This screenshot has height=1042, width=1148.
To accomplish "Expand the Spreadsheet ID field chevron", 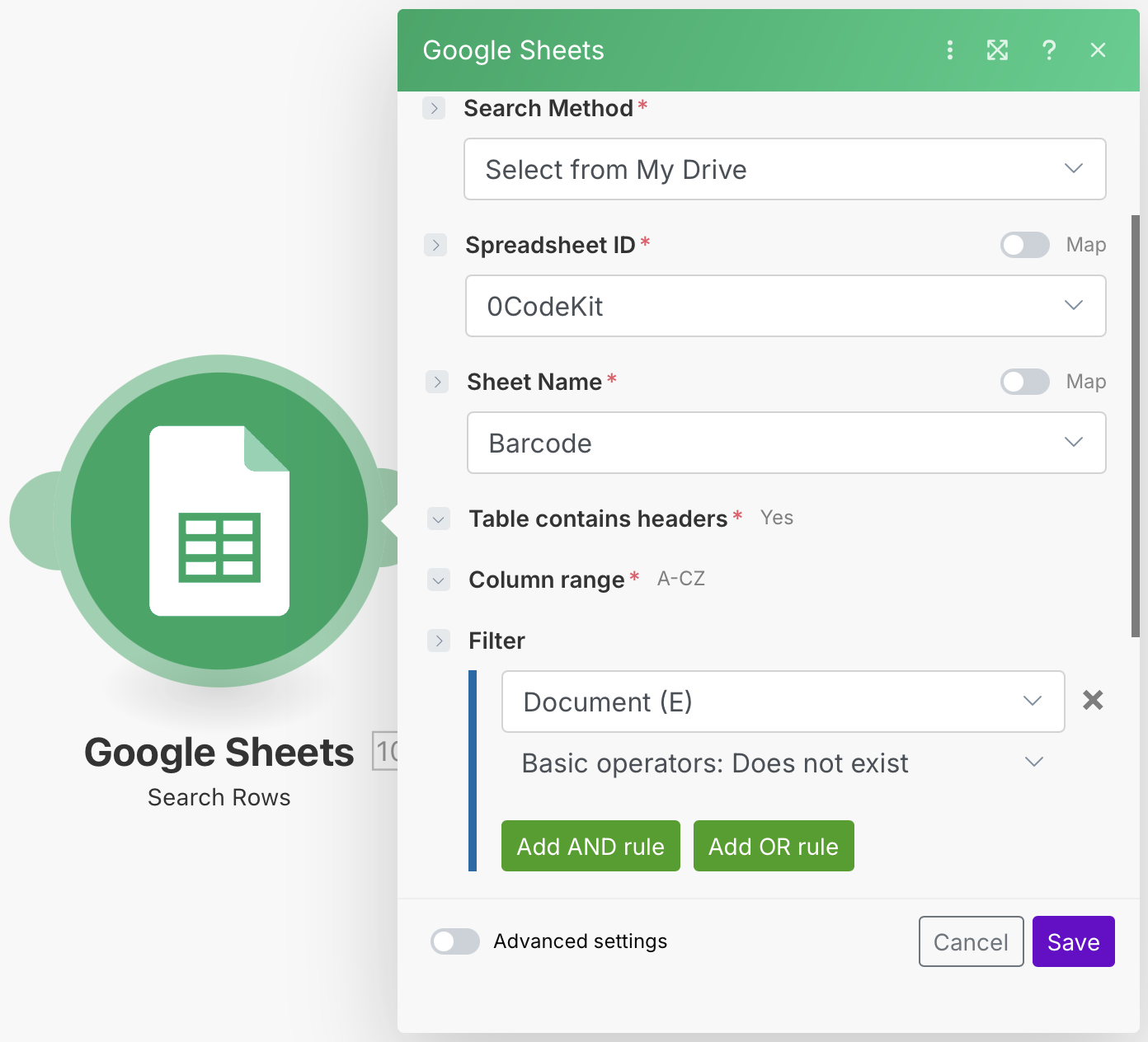I will click(x=435, y=245).
